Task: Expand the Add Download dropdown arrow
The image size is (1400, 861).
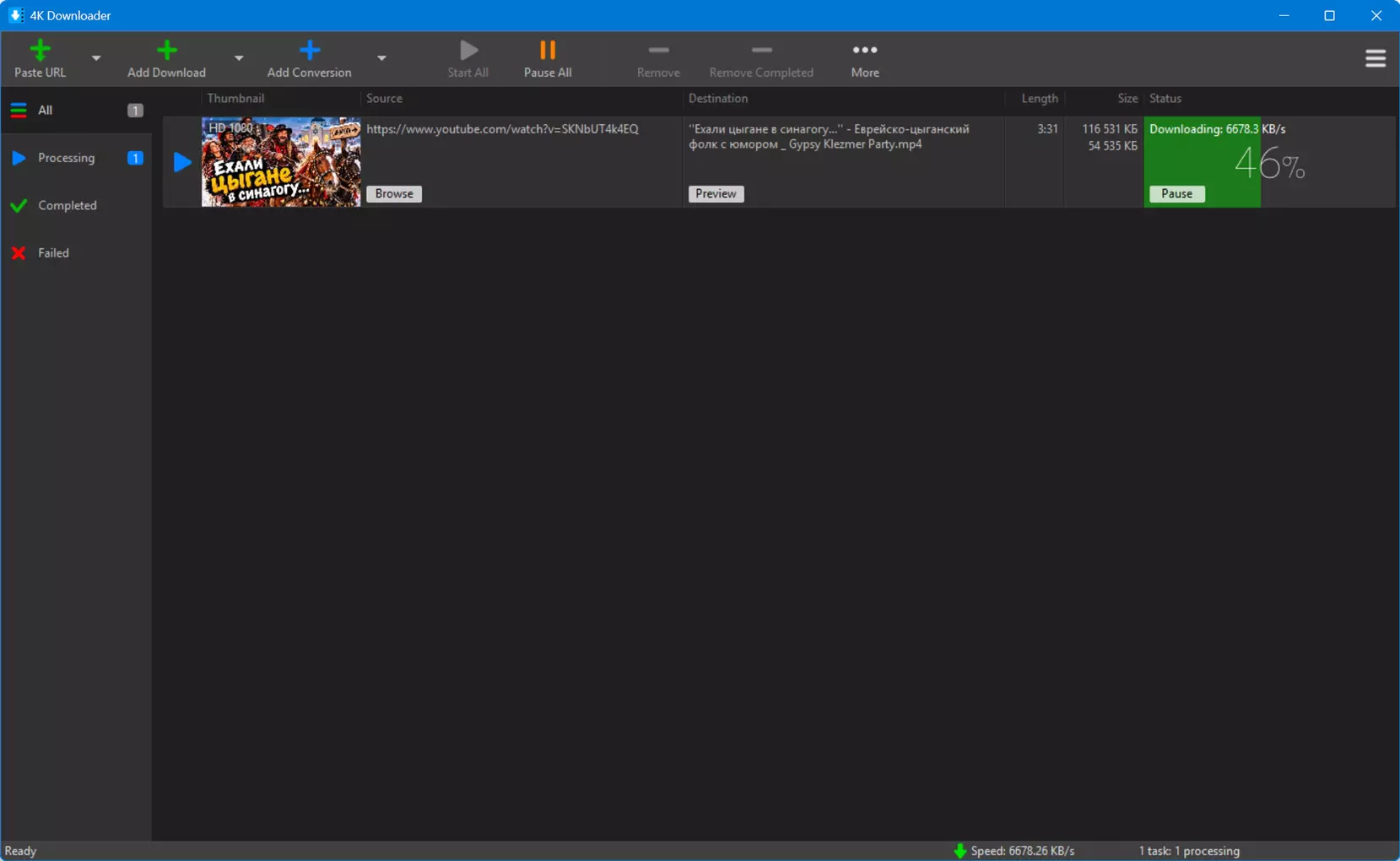Action: click(x=239, y=58)
